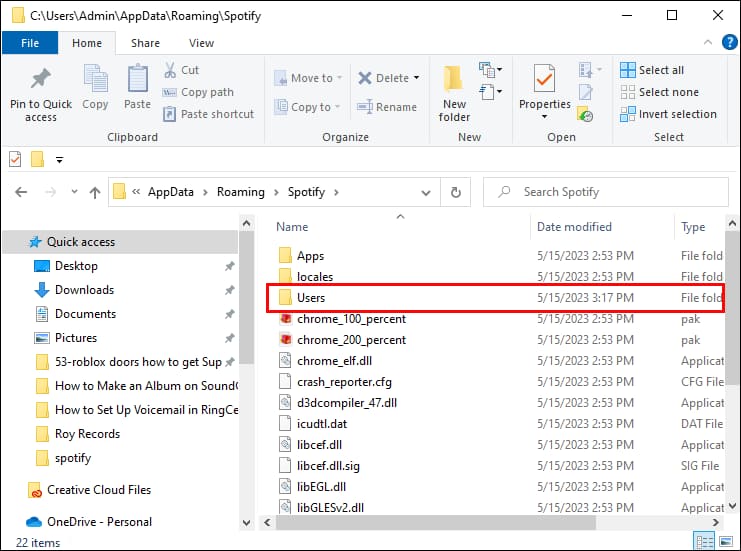Open Desktop in navigation pane
The image size is (741, 551).
[76, 266]
